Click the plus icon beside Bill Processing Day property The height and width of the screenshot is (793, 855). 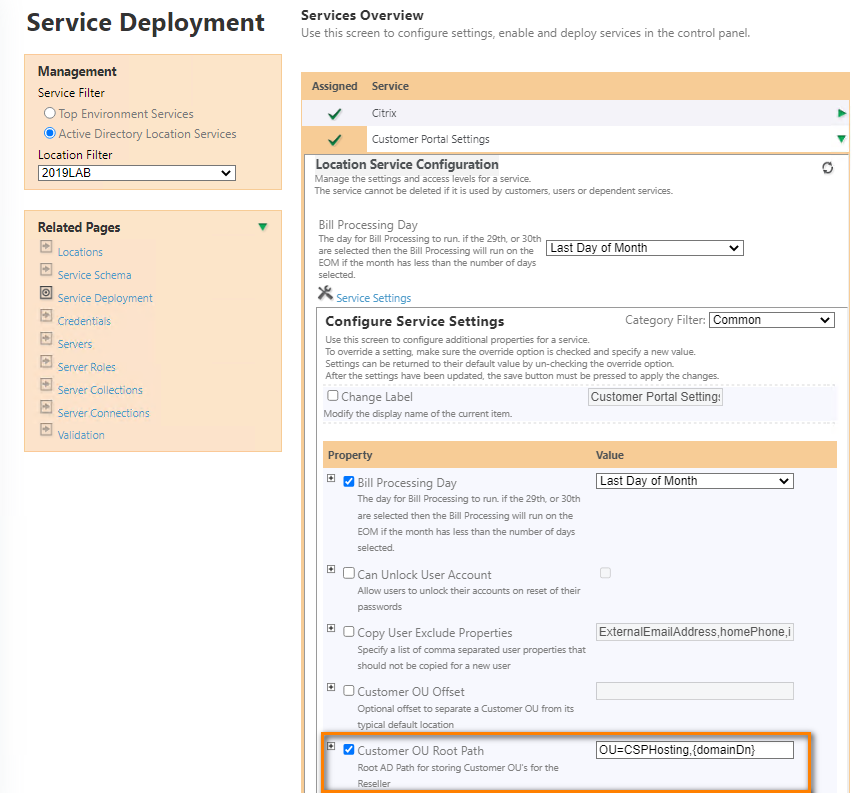[332, 479]
